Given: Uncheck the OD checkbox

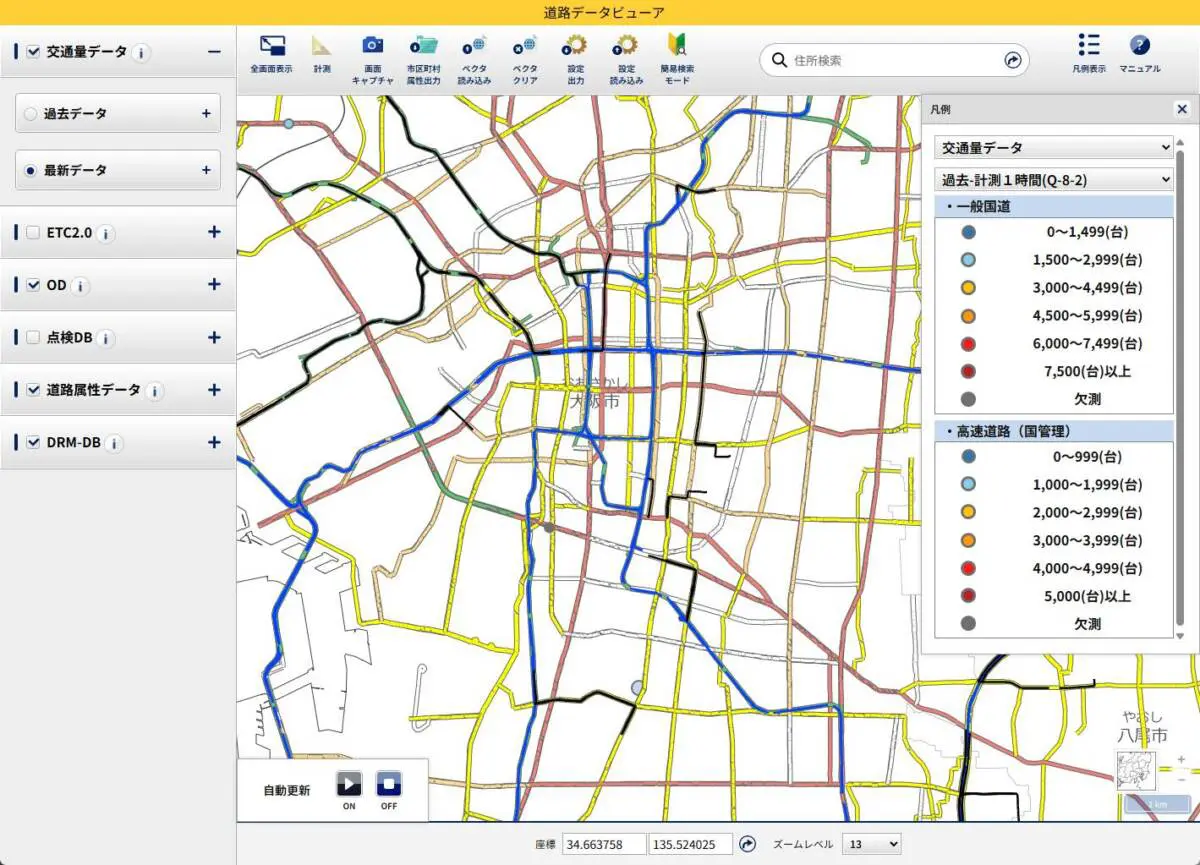Looking at the screenshot, I should (x=34, y=285).
